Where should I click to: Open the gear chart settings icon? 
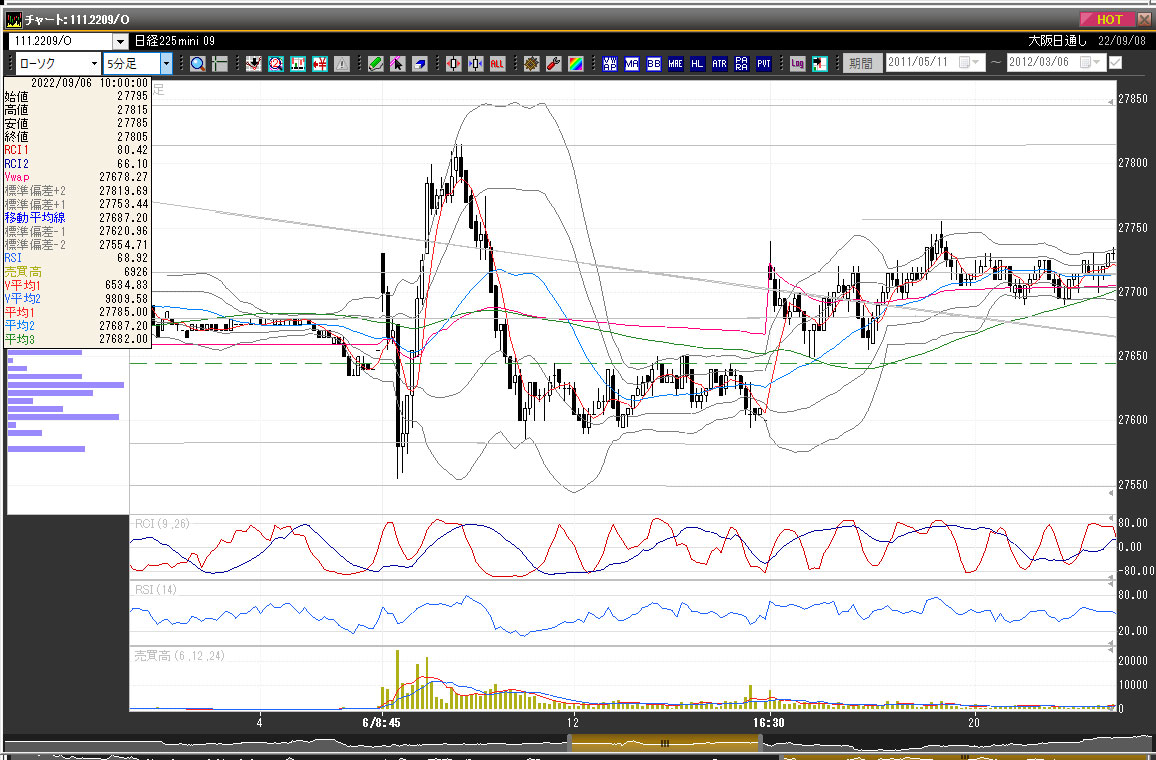click(x=532, y=64)
